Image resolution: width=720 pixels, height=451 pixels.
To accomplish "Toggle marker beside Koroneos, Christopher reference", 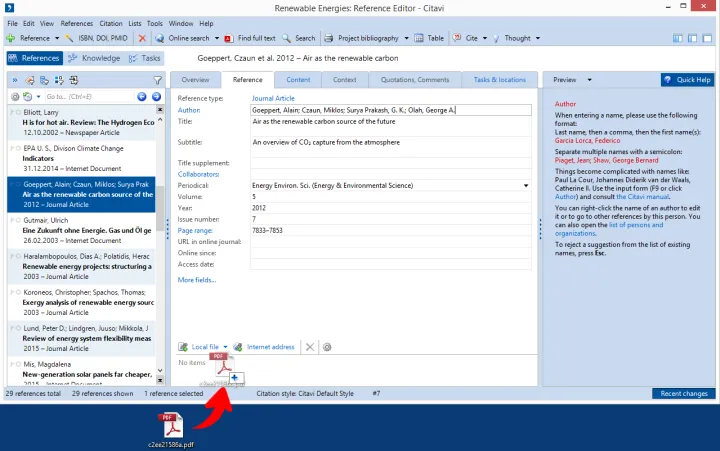I will coord(17,292).
